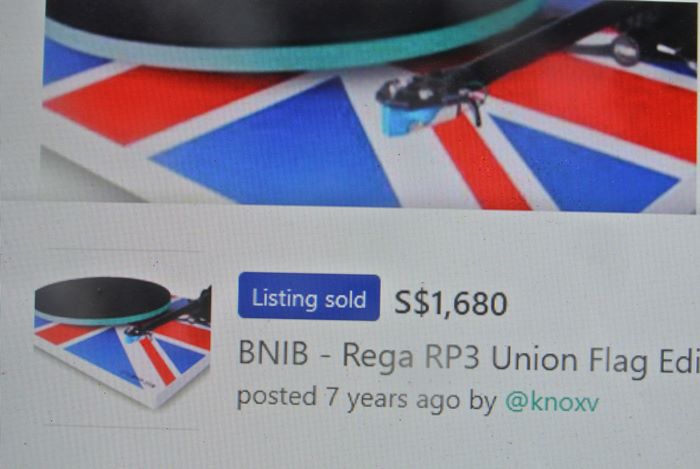
Task: Open the seller profile @knoxv
Action: click(x=552, y=402)
